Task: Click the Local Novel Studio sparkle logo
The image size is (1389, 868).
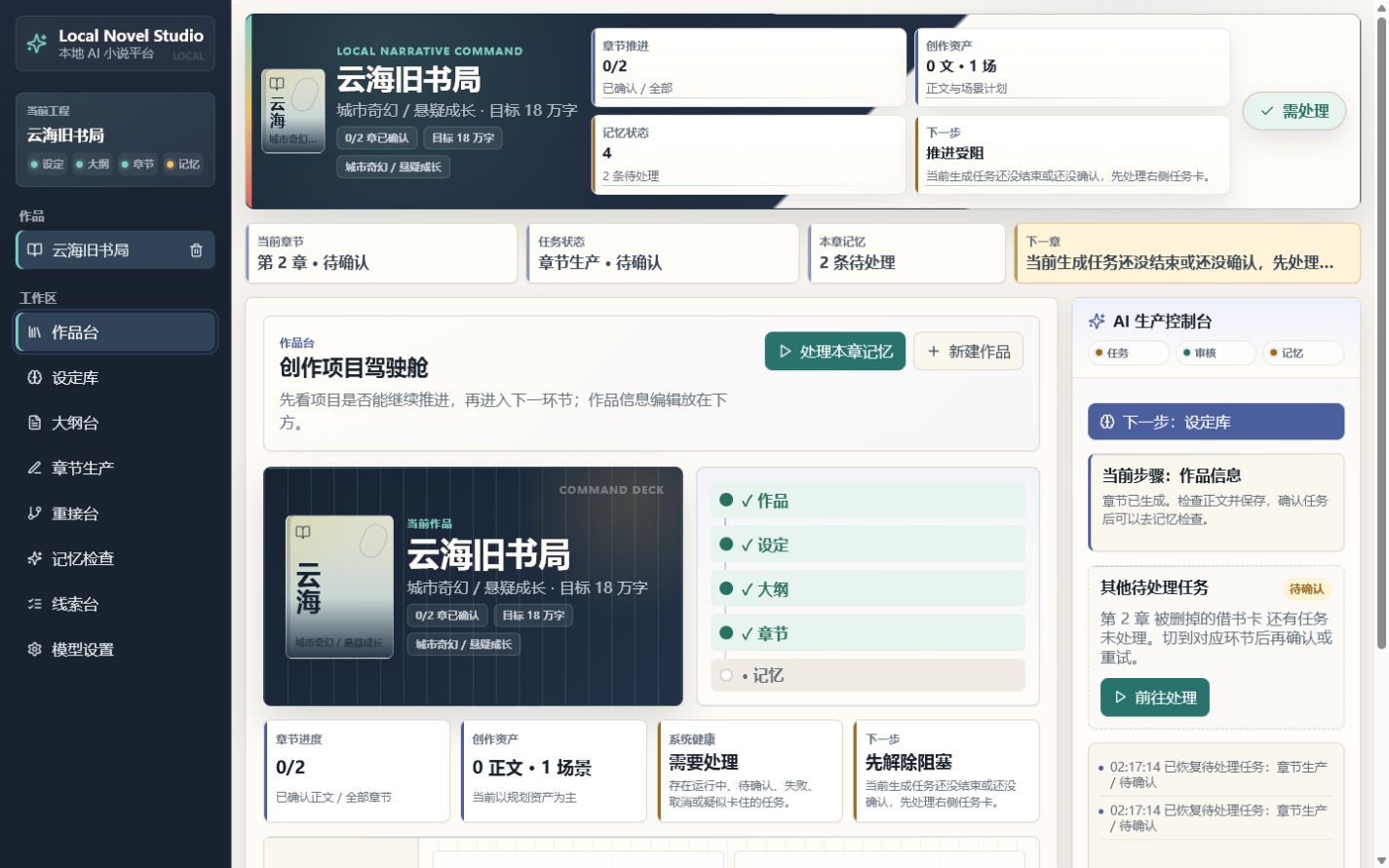Action: 36,43
